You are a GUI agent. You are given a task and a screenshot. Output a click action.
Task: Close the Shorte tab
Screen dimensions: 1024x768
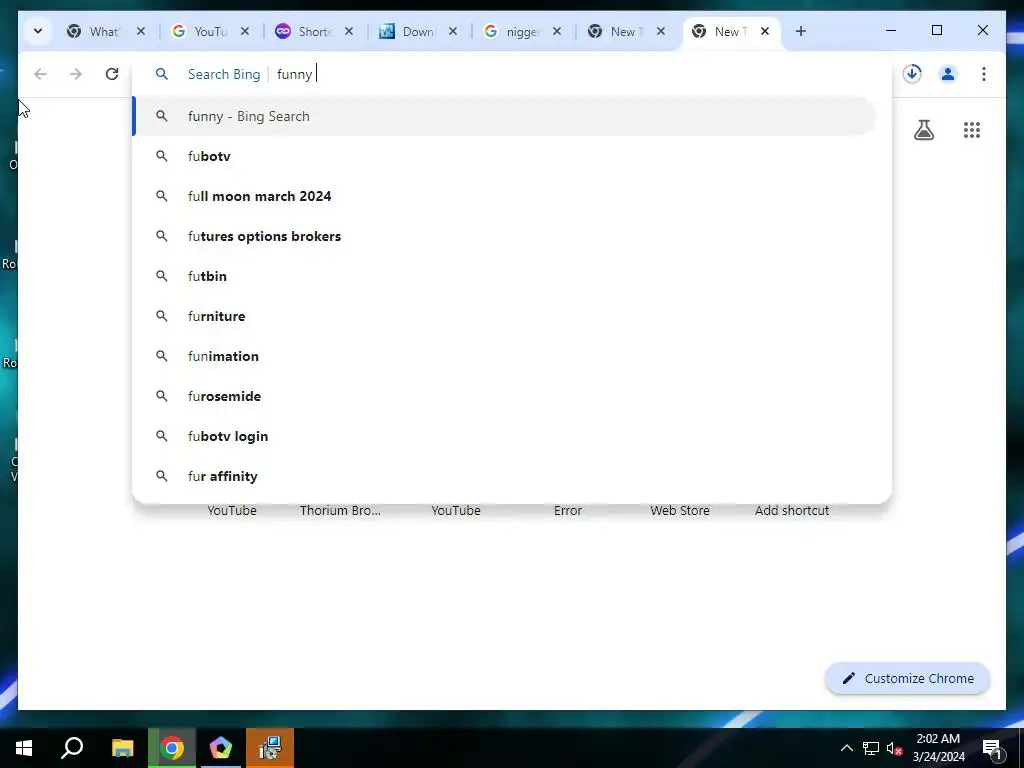[349, 31]
